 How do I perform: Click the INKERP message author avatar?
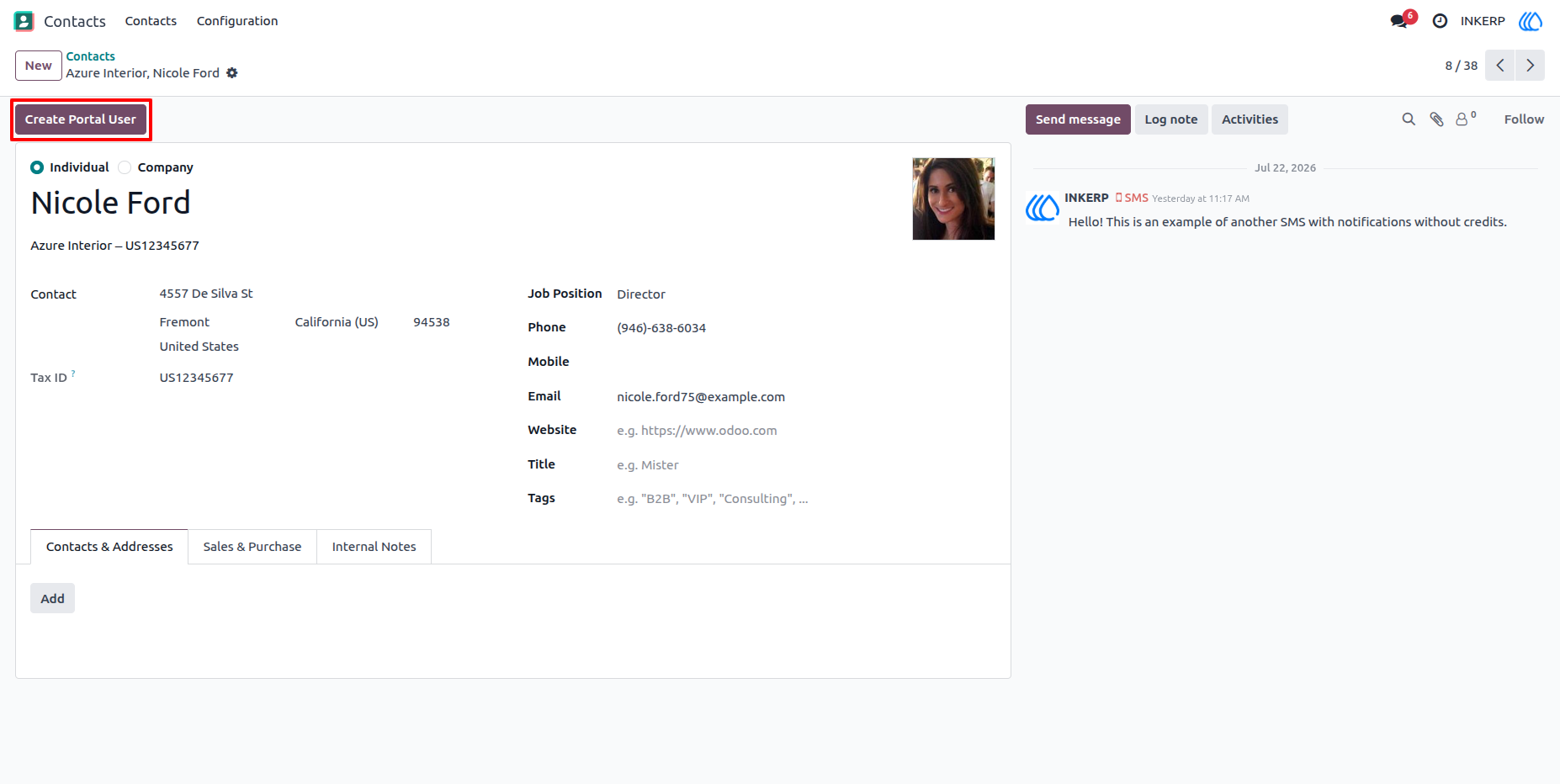[1043, 208]
